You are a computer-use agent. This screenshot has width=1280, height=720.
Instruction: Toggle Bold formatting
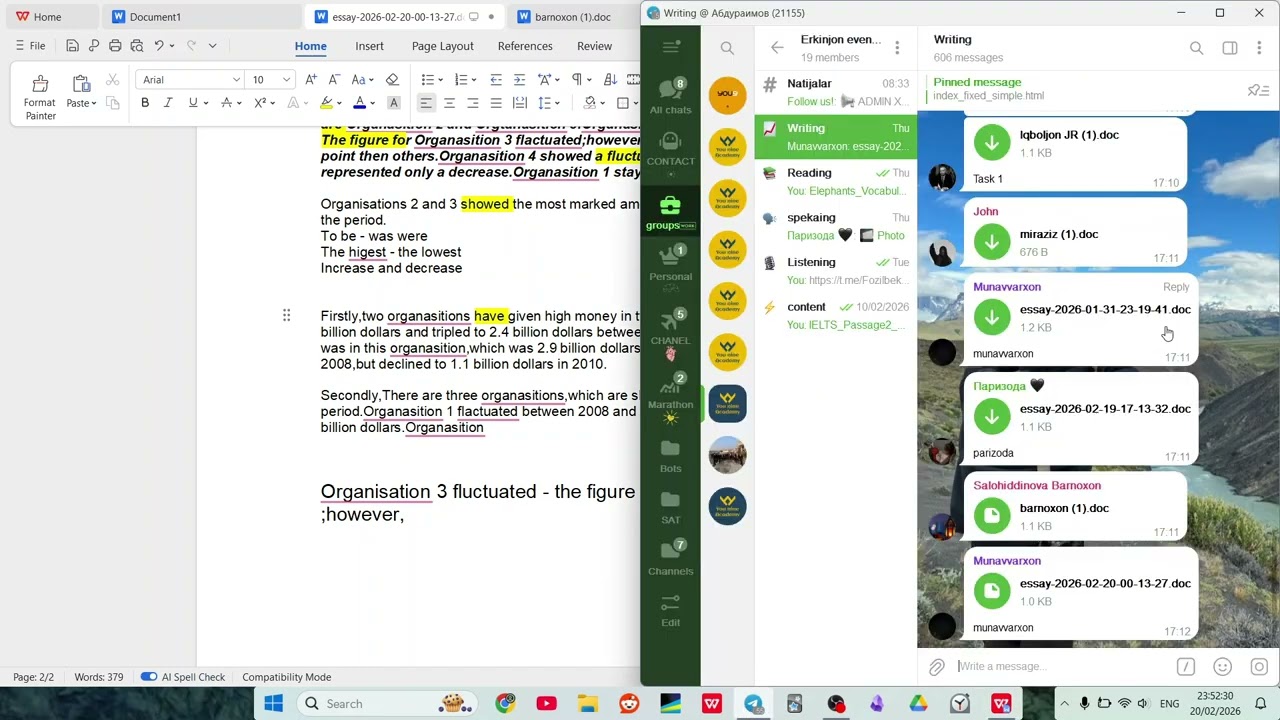click(x=145, y=102)
